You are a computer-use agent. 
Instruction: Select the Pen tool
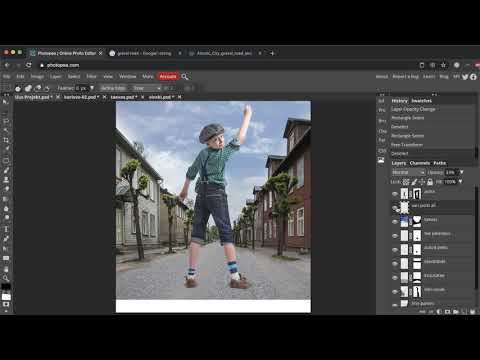coord(6,239)
